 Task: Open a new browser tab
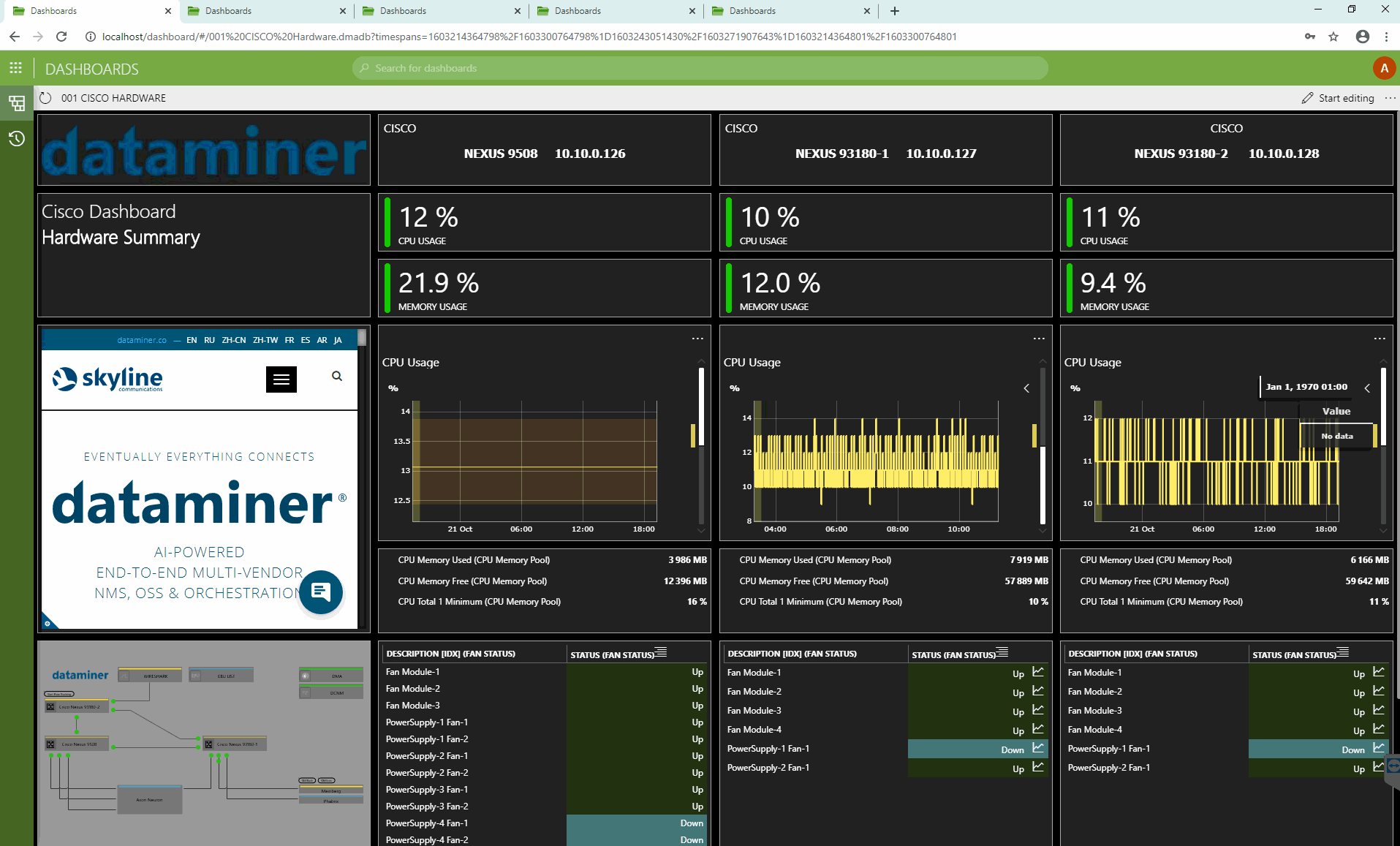(895, 11)
